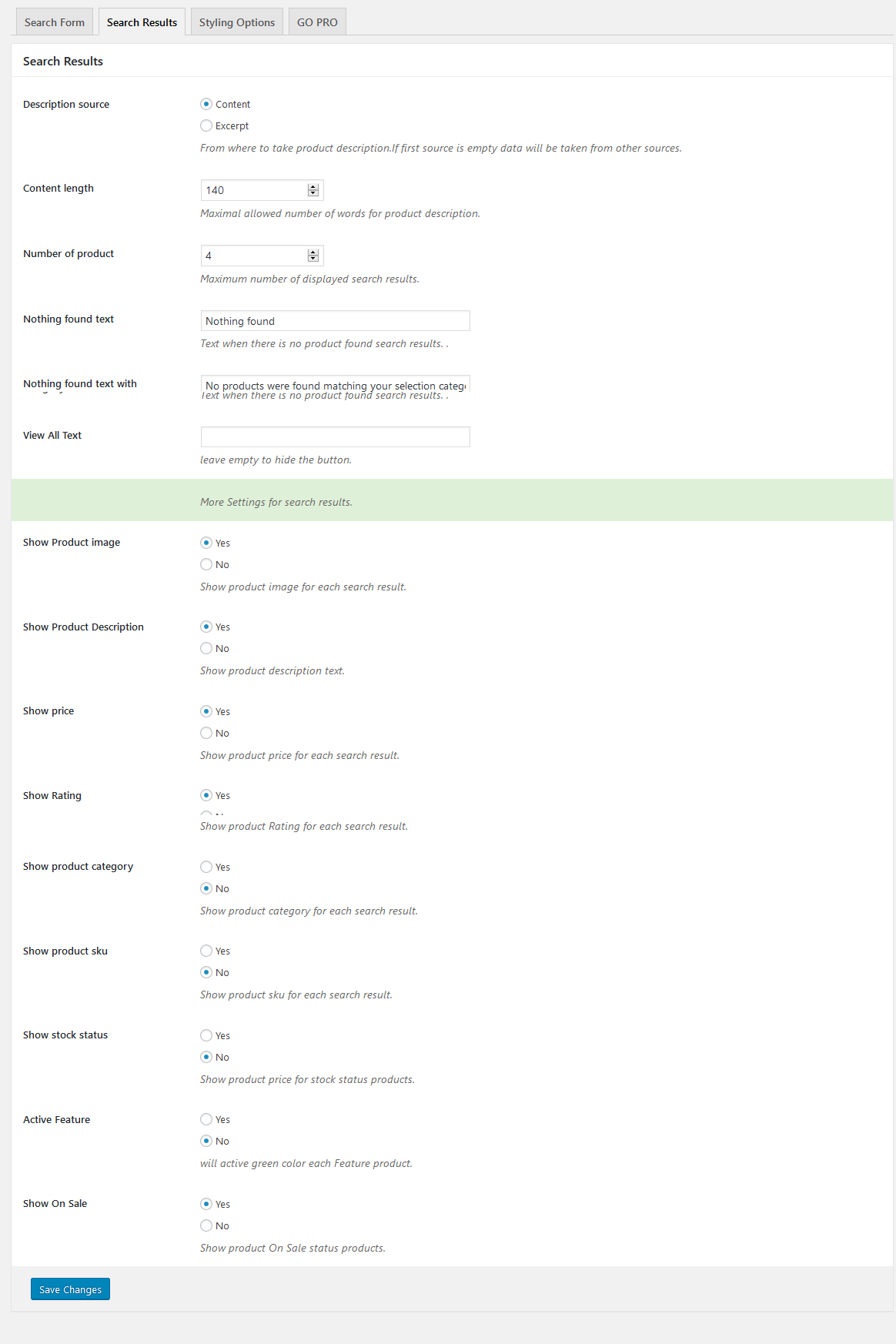Open the Search Form tab
This screenshot has width=896, height=1344.
click(x=55, y=22)
